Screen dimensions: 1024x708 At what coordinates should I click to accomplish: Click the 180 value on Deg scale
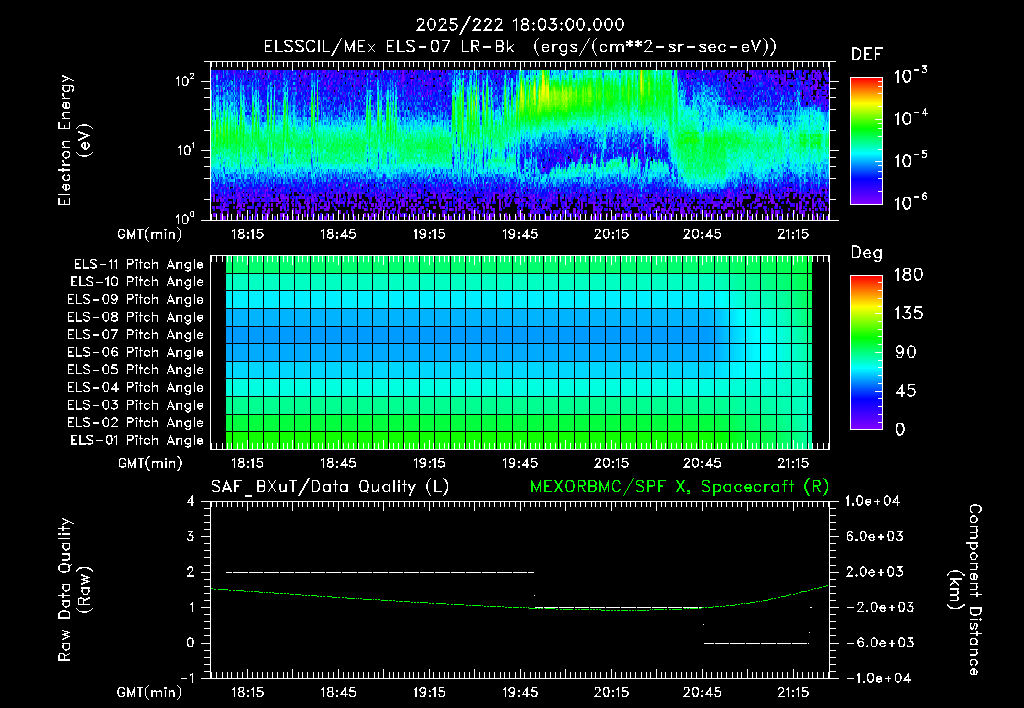click(x=908, y=274)
